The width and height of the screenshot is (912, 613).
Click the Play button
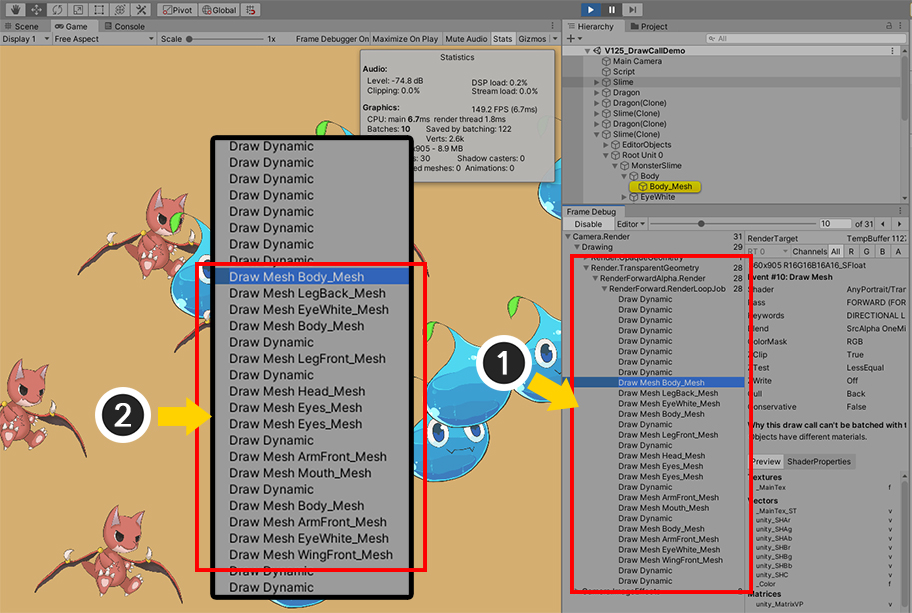click(590, 9)
